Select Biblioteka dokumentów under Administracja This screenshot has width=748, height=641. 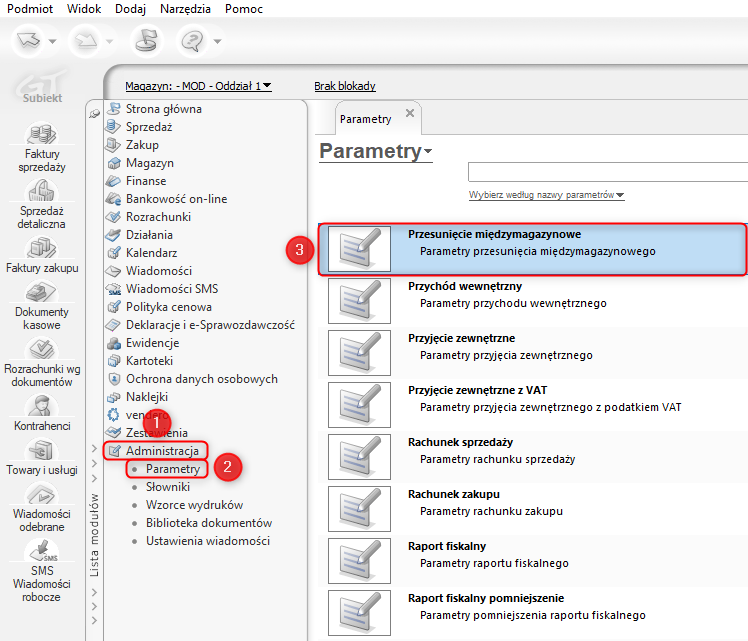tap(209, 523)
